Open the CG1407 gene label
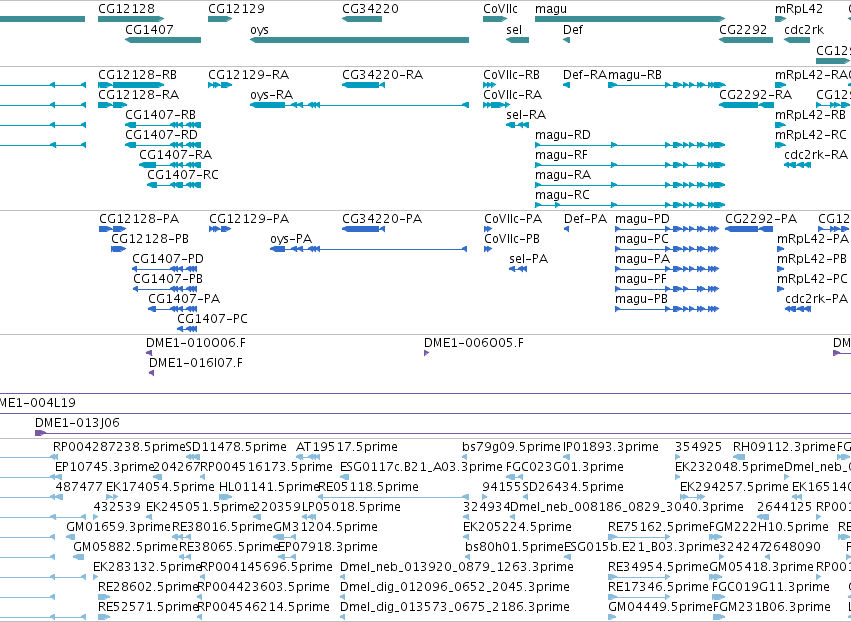This screenshot has height=622, width=851. point(149,29)
